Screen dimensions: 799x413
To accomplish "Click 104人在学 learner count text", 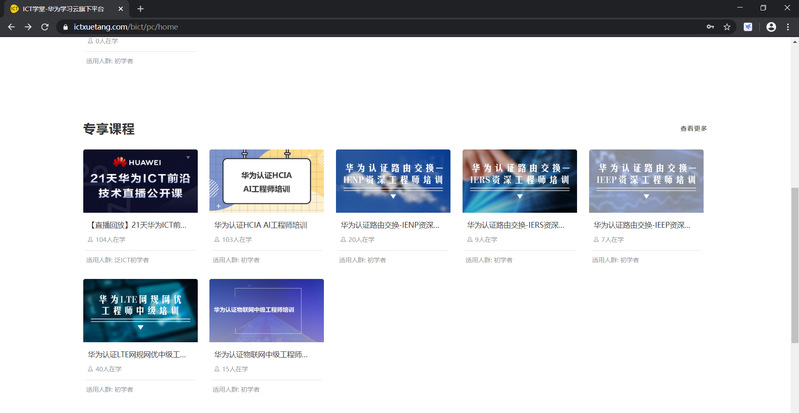I will [x=110, y=240].
